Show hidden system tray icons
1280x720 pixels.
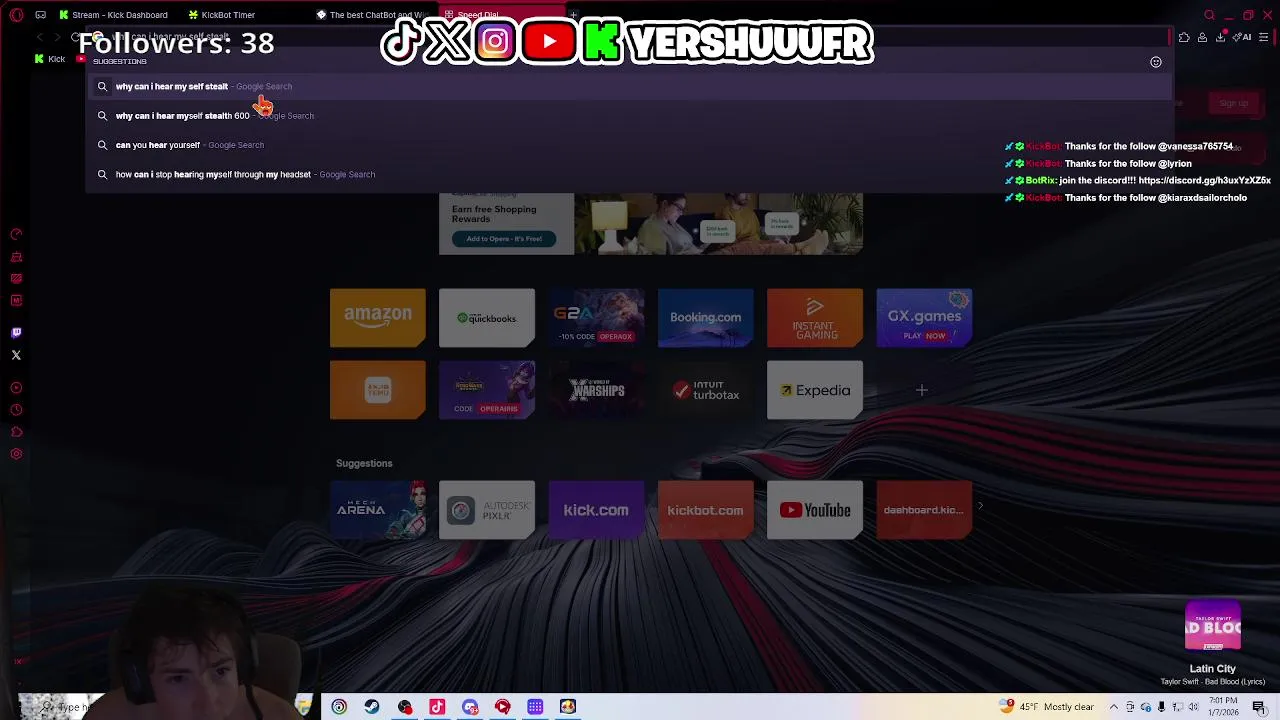[1113, 707]
